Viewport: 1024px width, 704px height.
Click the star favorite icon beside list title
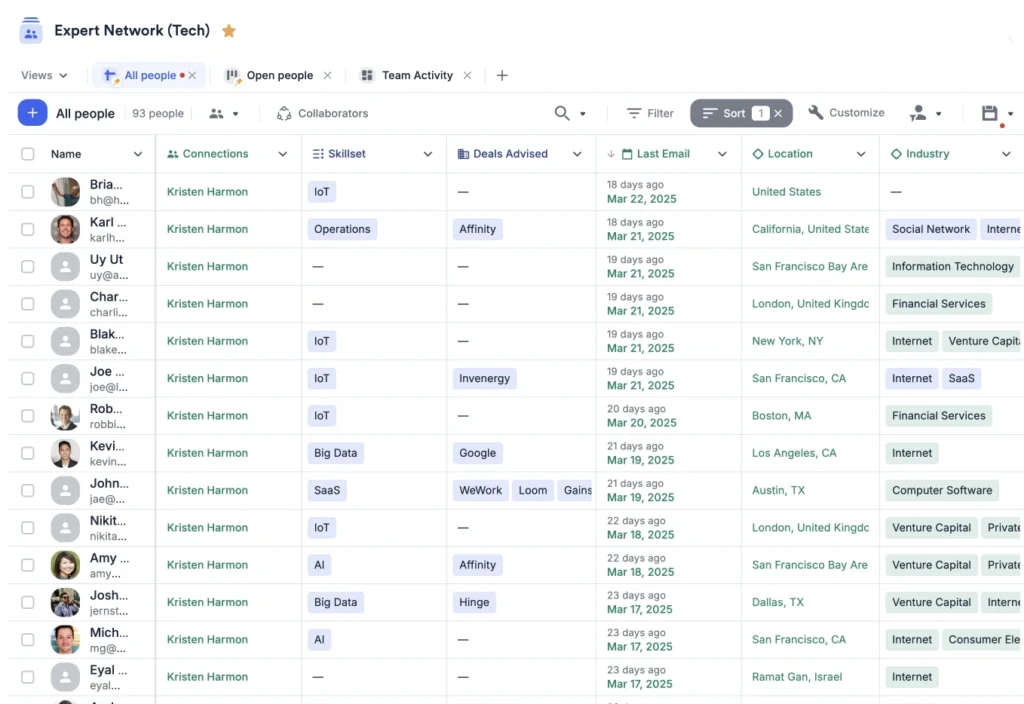pyautogui.click(x=229, y=31)
